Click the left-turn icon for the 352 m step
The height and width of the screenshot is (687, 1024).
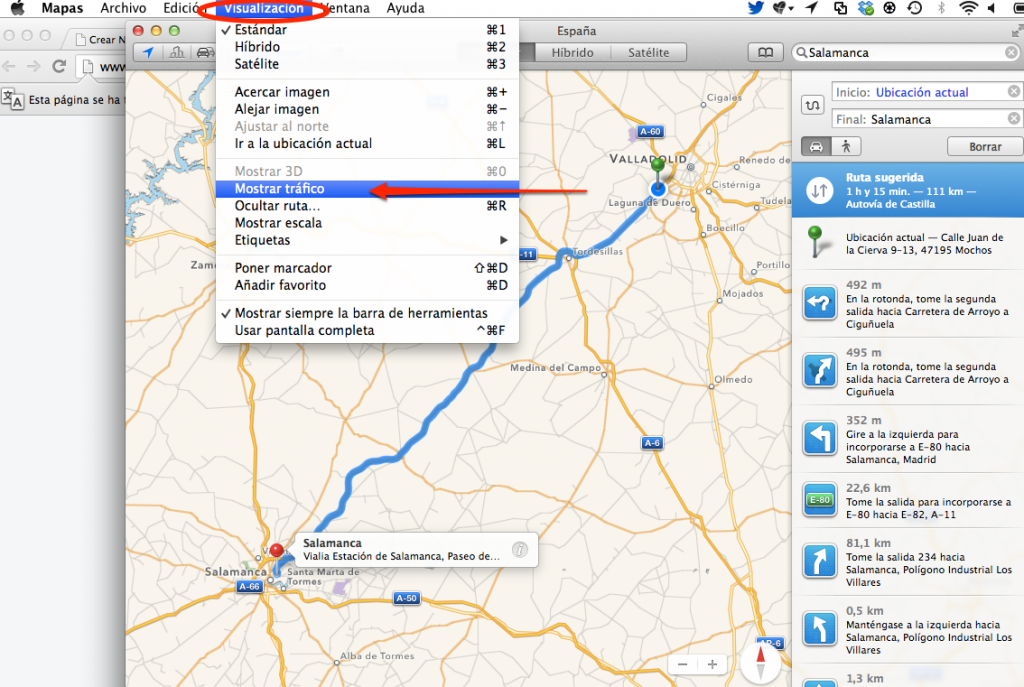(820, 438)
